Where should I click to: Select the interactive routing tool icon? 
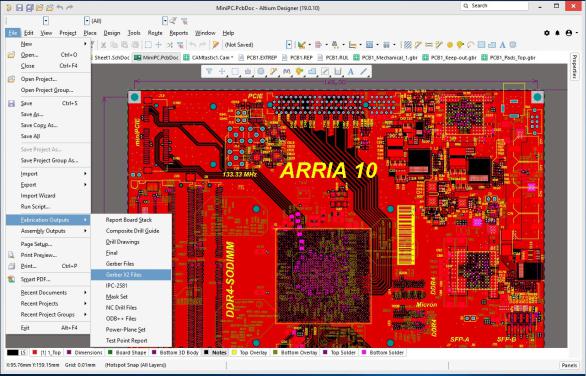point(274,71)
